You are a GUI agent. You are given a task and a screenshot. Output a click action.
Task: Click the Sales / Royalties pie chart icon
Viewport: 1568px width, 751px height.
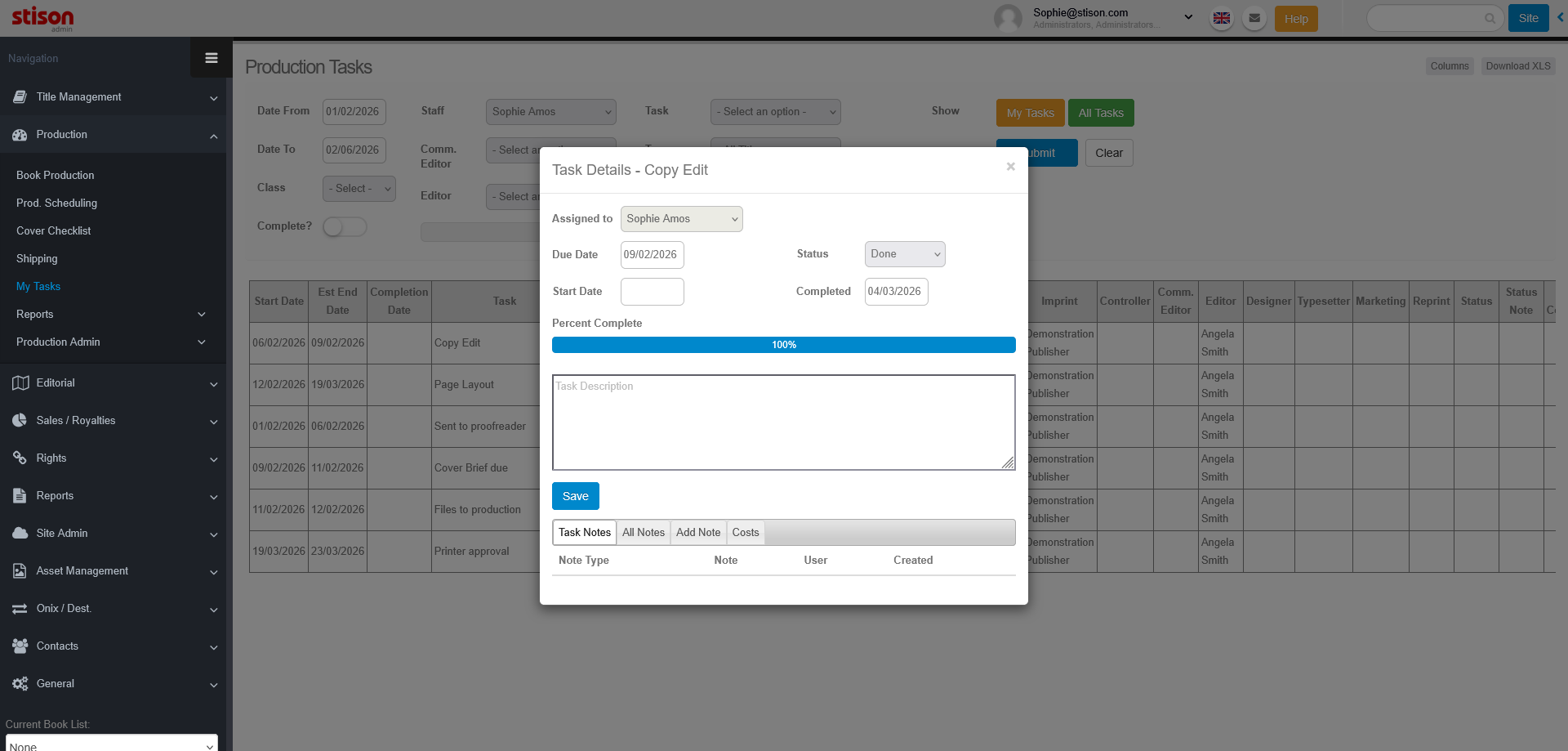click(20, 420)
